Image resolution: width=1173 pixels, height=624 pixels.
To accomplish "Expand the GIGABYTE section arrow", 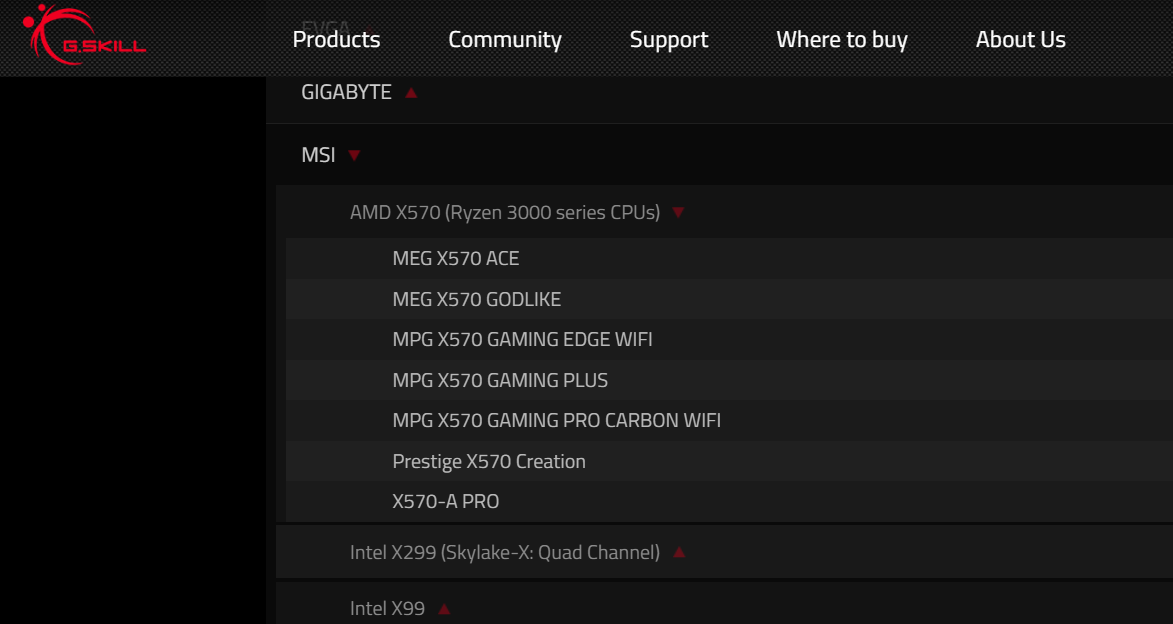I will tap(411, 93).
